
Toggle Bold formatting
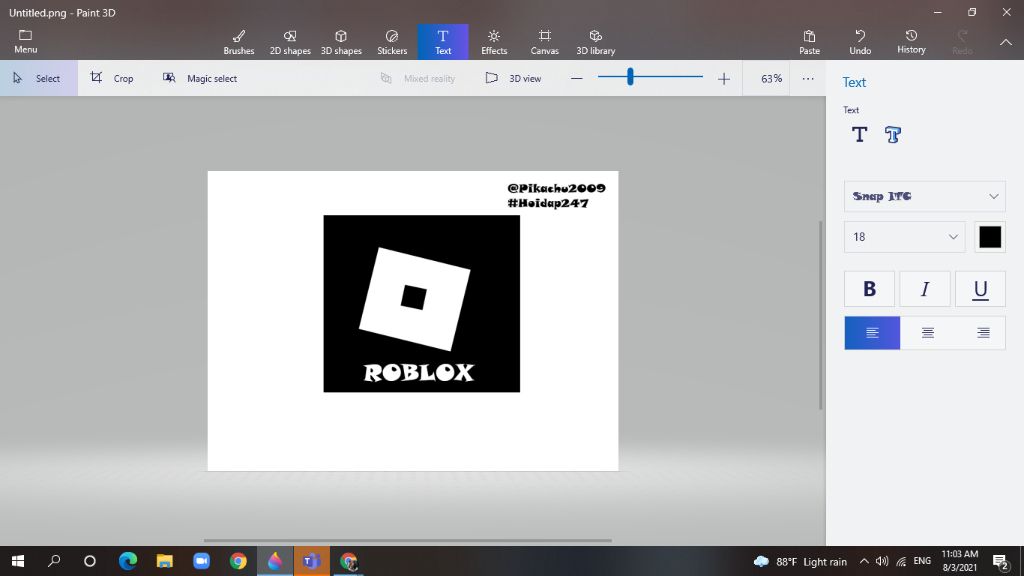(869, 289)
